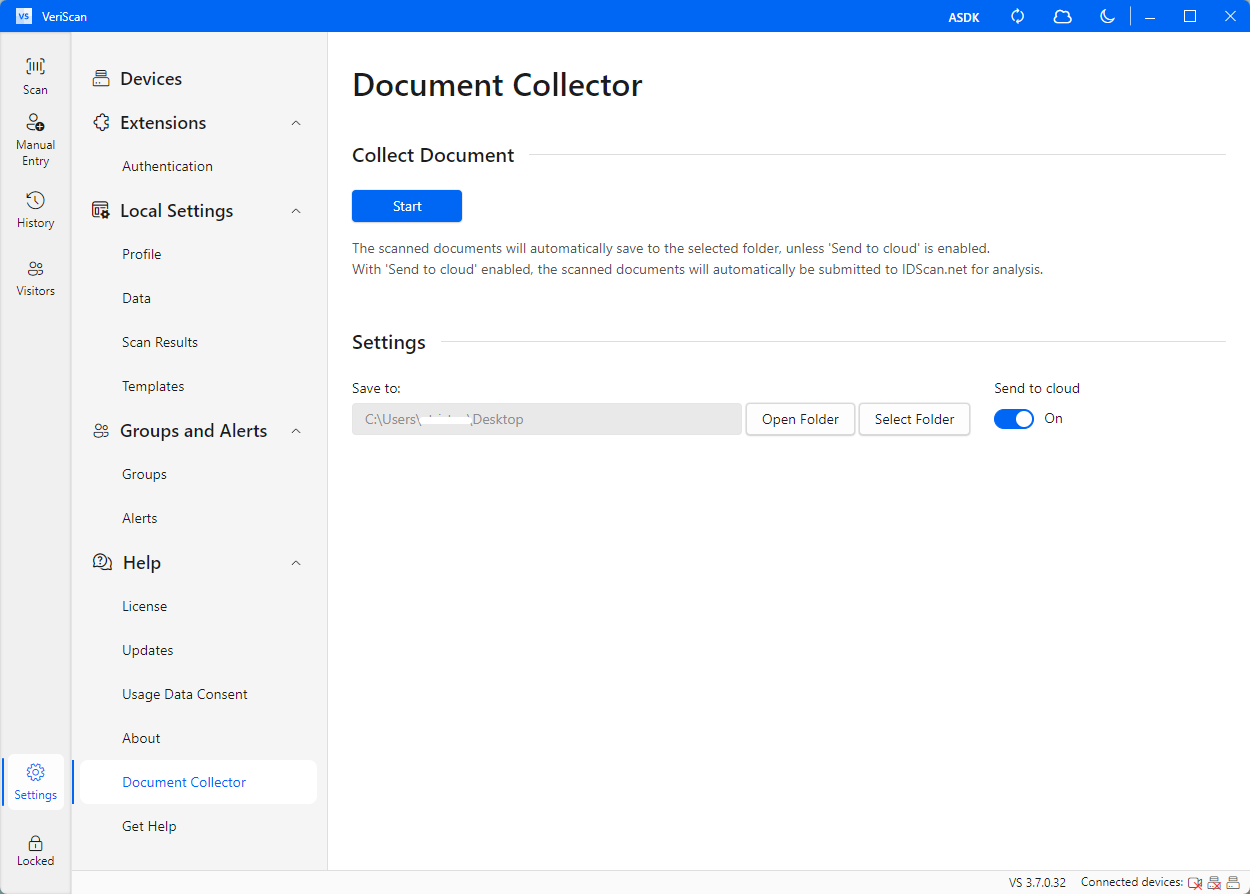The width and height of the screenshot is (1250, 894).
Task: Click the Select Folder button
Action: pyautogui.click(x=914, y=419)
